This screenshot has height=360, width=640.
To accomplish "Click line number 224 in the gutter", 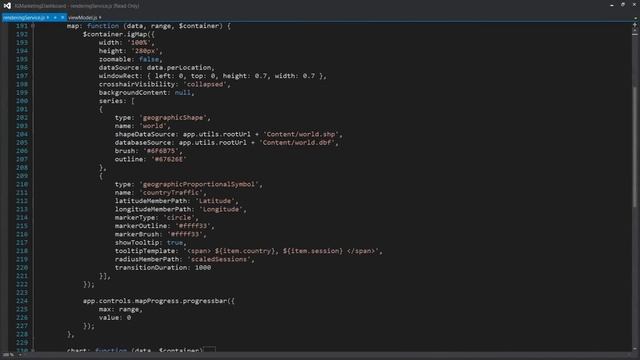I will [22, 301].
